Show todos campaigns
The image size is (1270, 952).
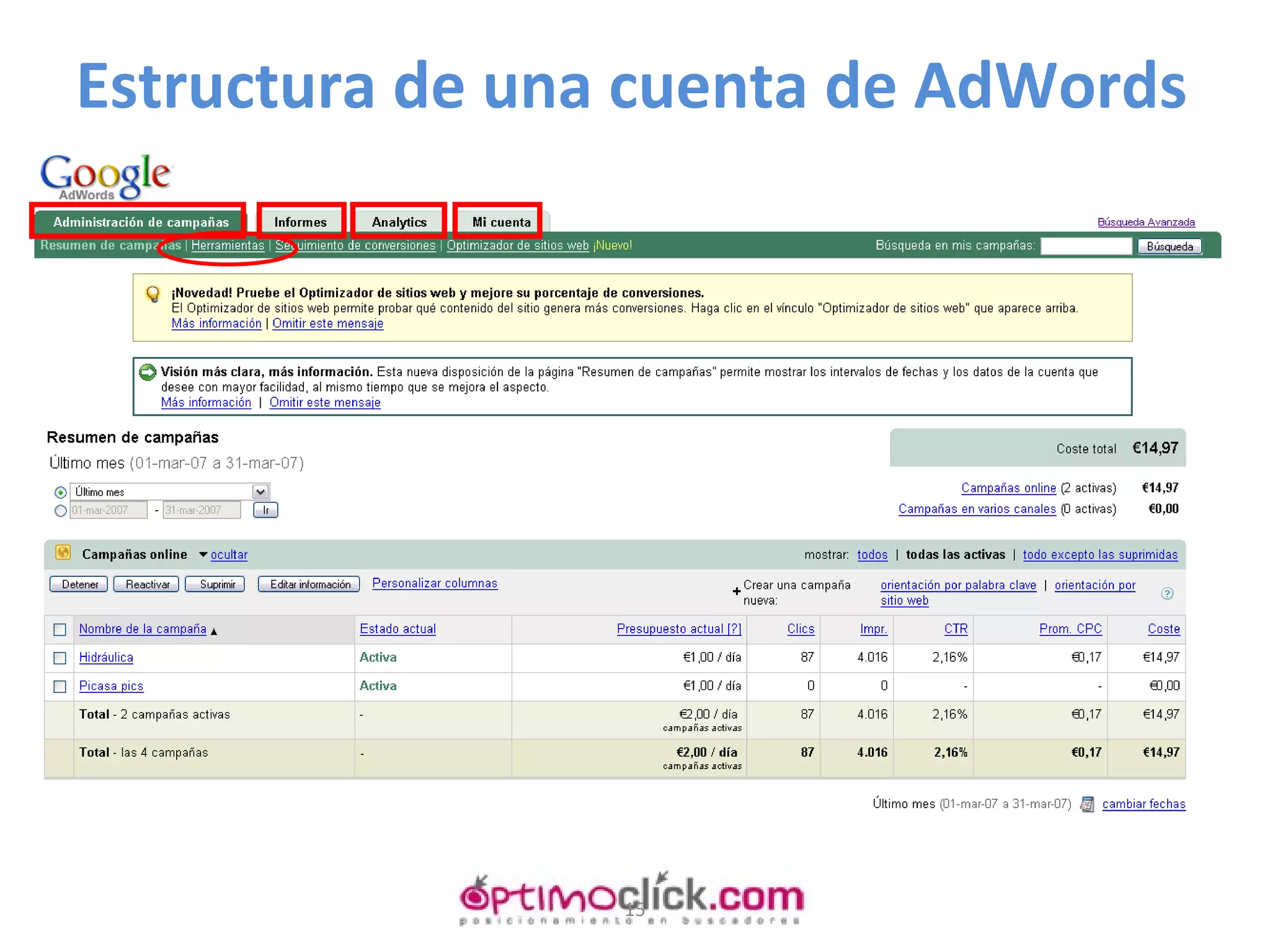pos(872,555)
